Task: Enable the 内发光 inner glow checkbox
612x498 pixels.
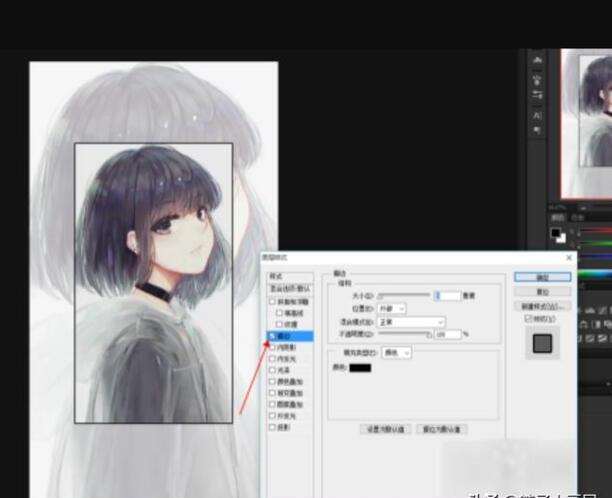Action: 272,359
